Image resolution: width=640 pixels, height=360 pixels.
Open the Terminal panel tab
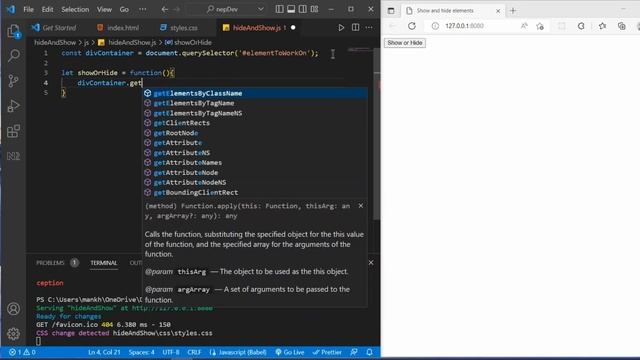tap(104, 263)
